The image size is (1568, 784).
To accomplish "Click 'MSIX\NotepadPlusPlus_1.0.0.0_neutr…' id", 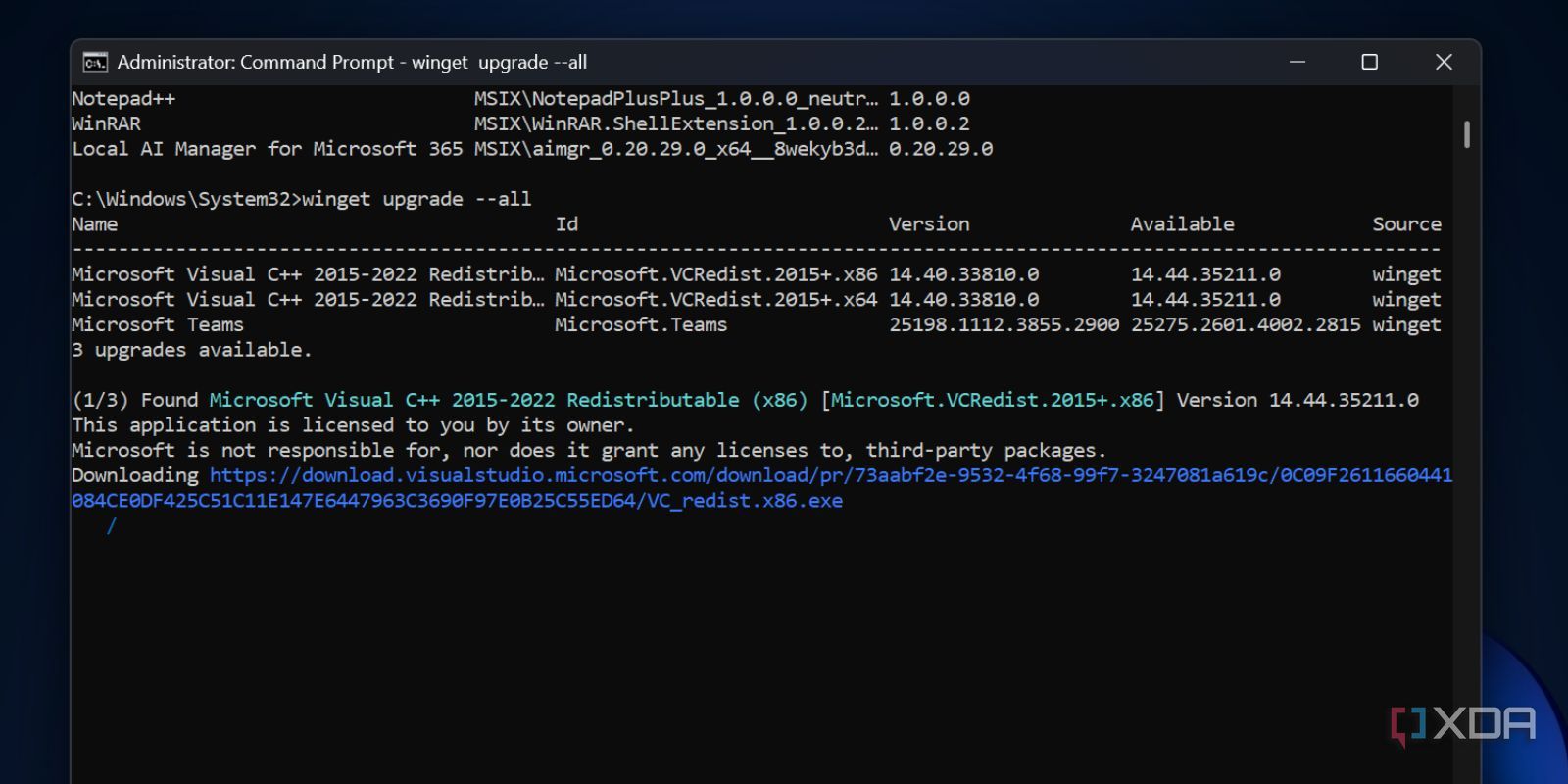I will pyautogui.click(x=676, y=99).
